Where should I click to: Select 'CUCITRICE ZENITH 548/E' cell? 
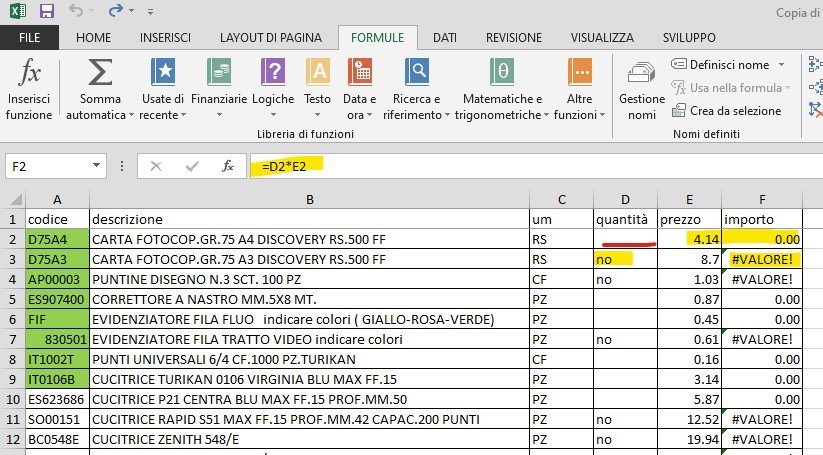pyautogui.click(x=310, y=439)
